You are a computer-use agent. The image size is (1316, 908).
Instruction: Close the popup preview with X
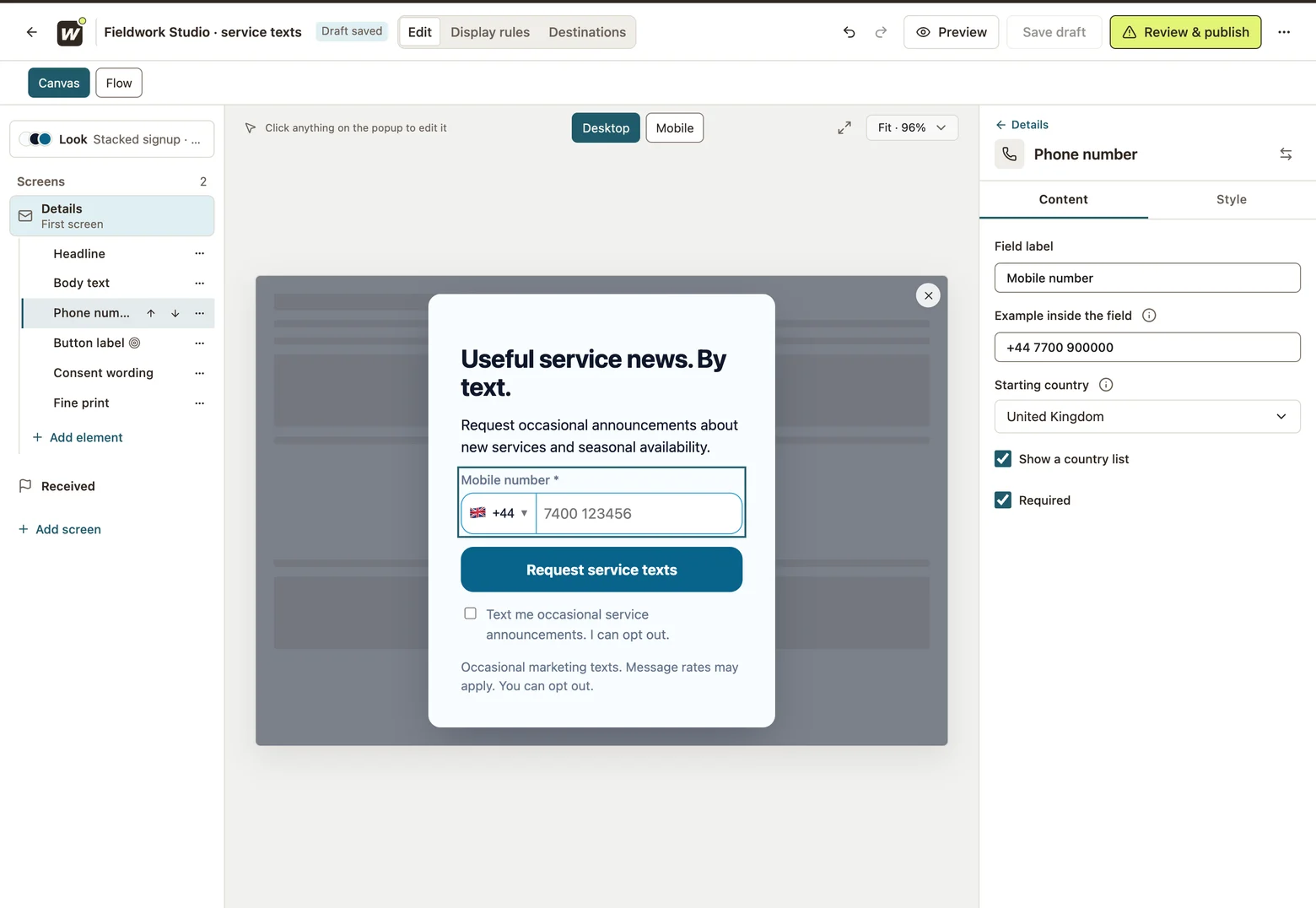click(x=928, y=295)
